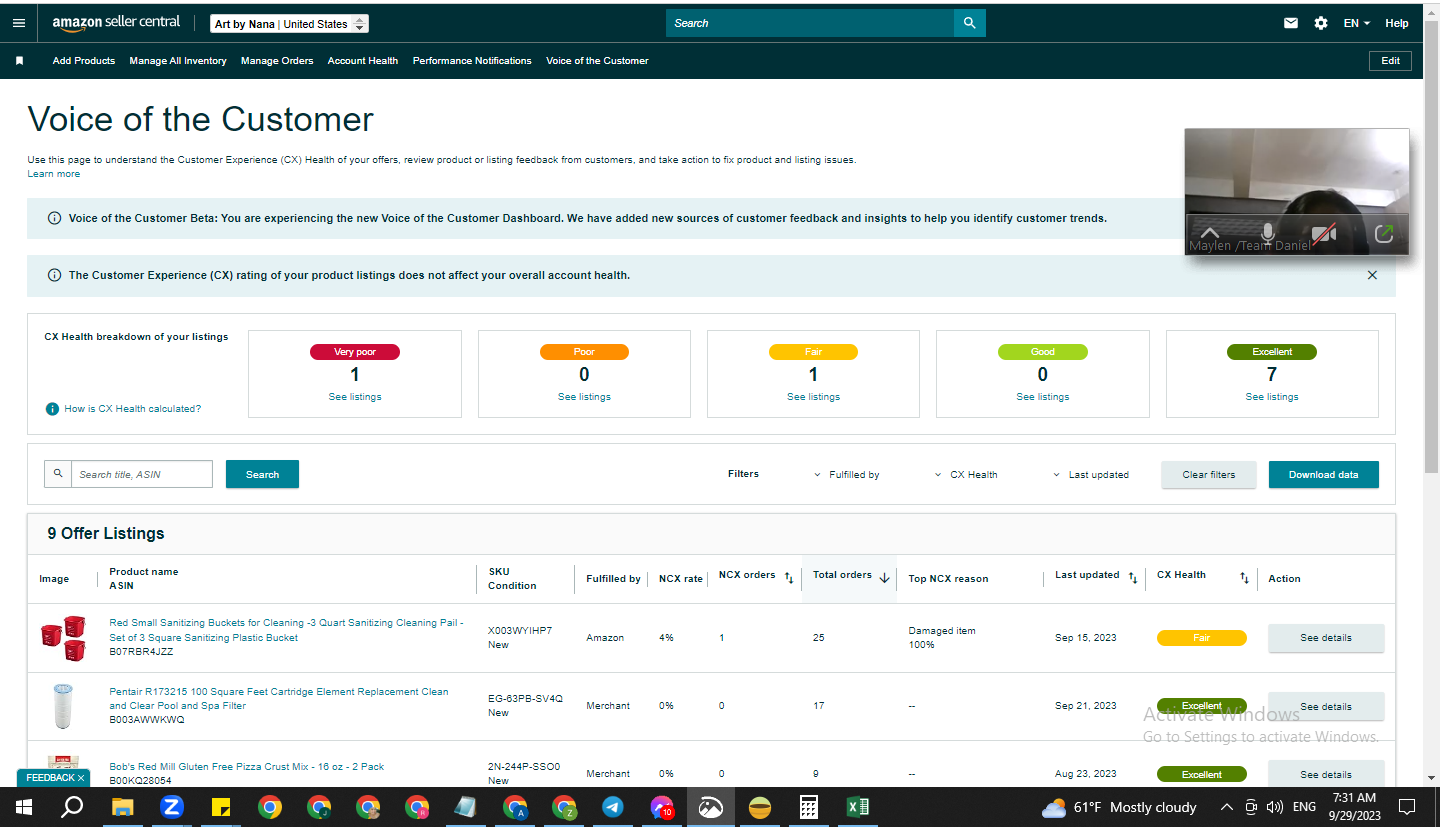Viewport: 1440px width, 827px height.
Task: Click the camera-off icon in the video overlay
Action: 1324,234
